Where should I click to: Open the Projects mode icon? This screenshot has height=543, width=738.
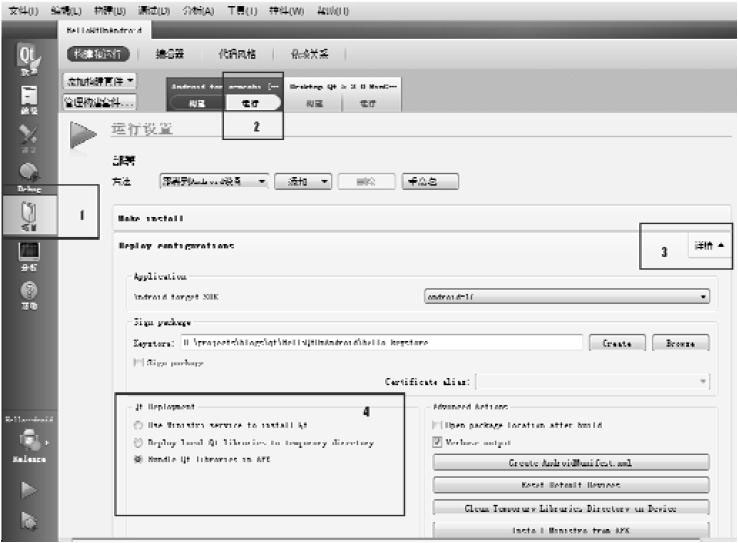[x=27, y=212]
